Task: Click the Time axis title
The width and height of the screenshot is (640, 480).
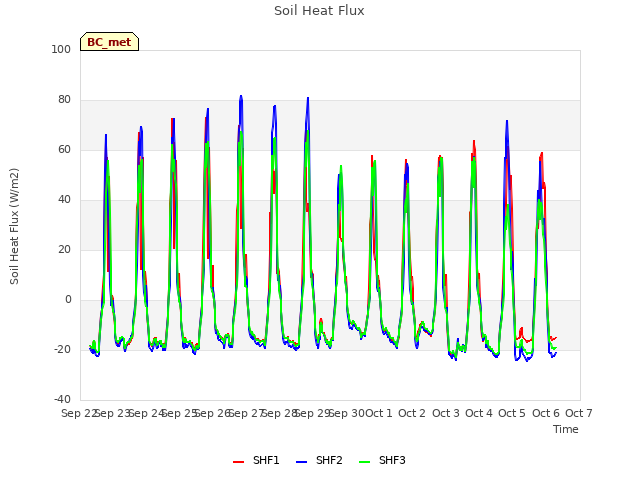Action: pyautogui.click(x=566, y=429)
